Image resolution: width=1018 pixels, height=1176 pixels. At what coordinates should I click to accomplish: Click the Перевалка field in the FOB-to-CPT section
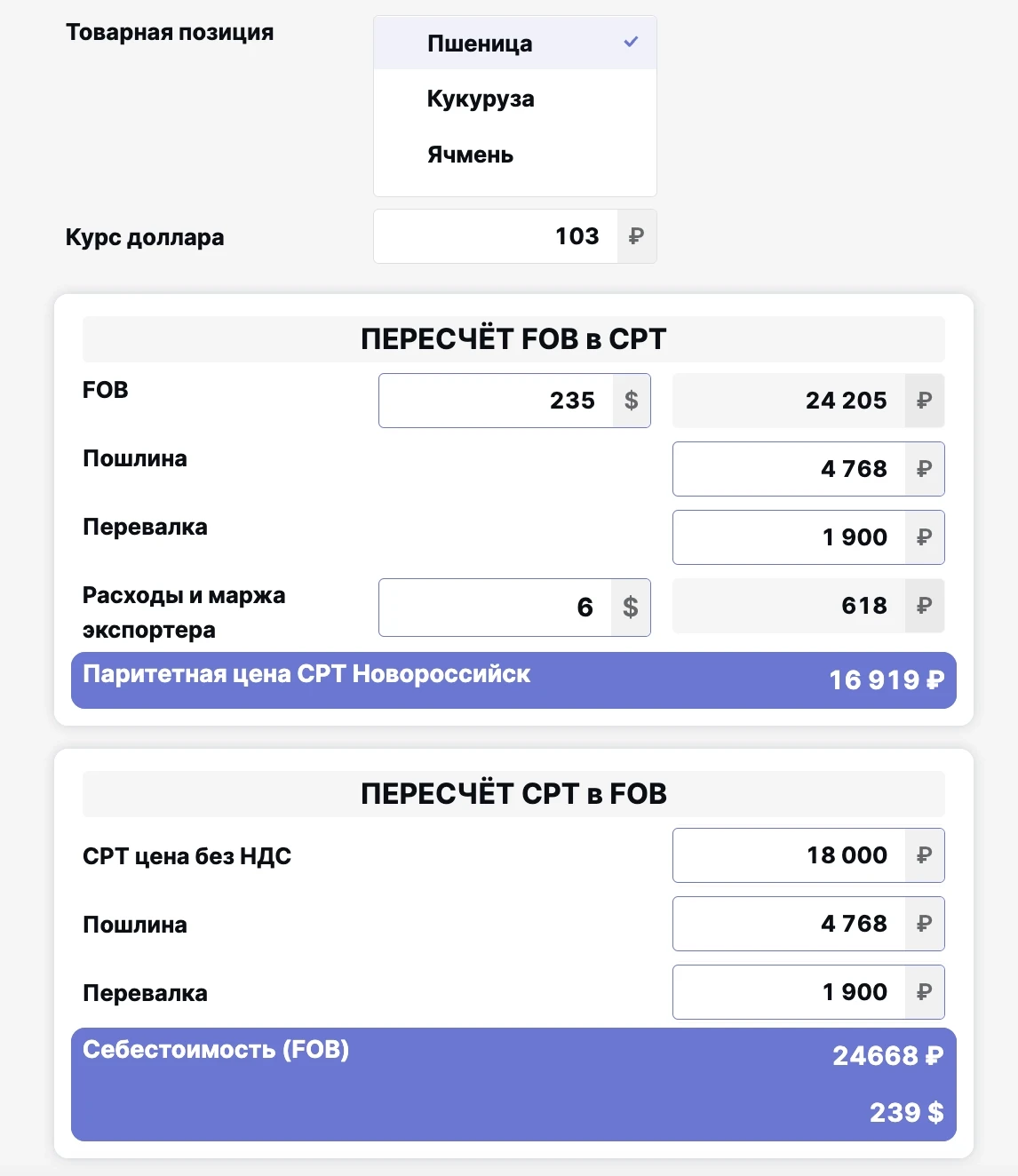(x=789, y=537)
